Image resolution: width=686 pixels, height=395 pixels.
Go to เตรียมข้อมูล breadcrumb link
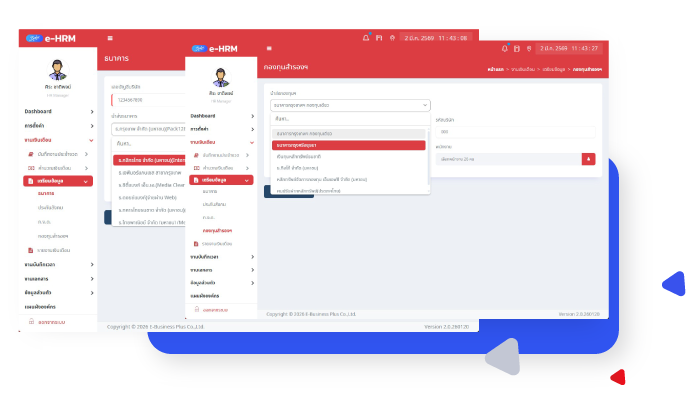click(x=553, y=70)
